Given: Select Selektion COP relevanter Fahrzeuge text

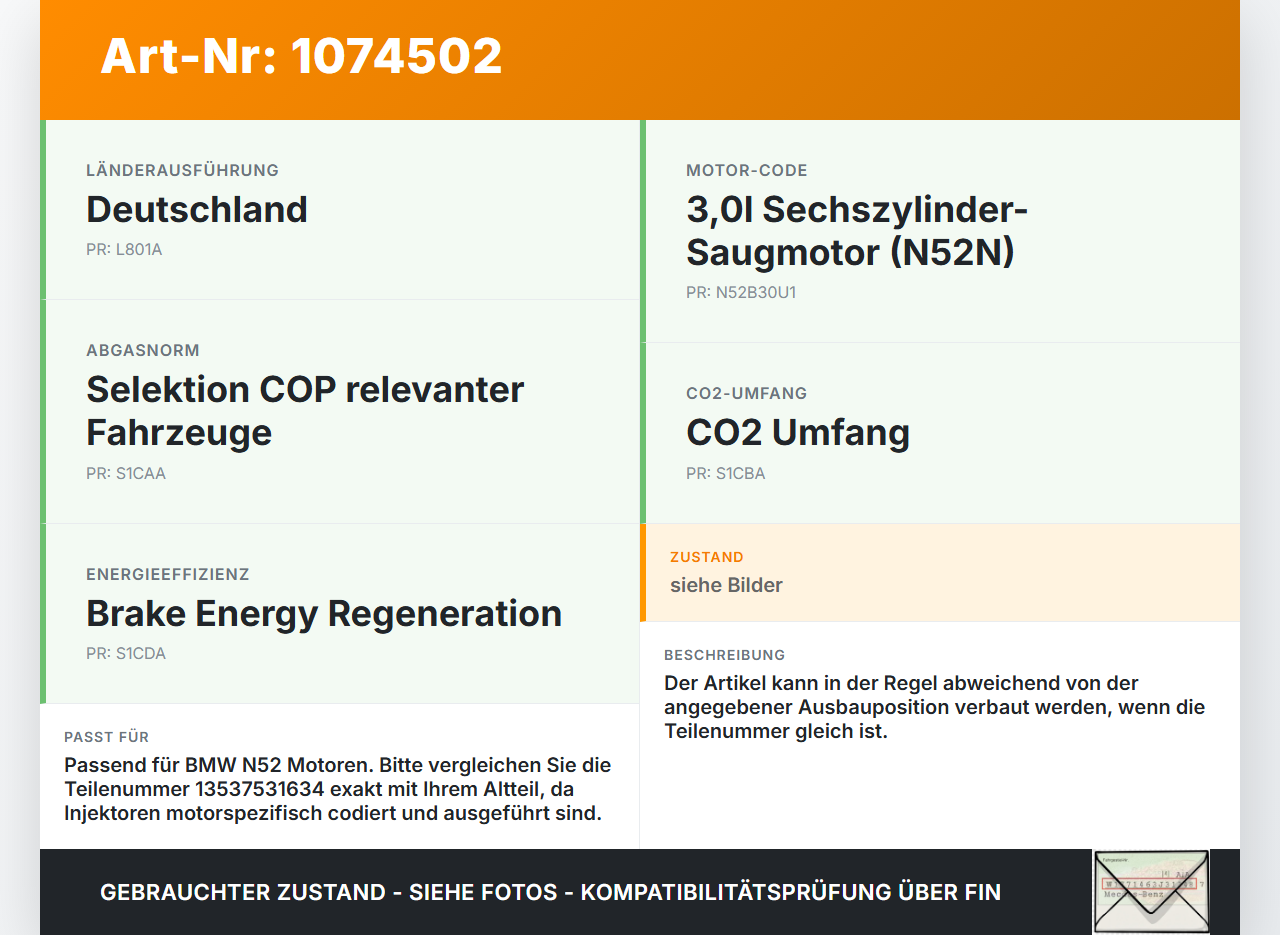Looking at the screenshot, I should coord(305,410).
